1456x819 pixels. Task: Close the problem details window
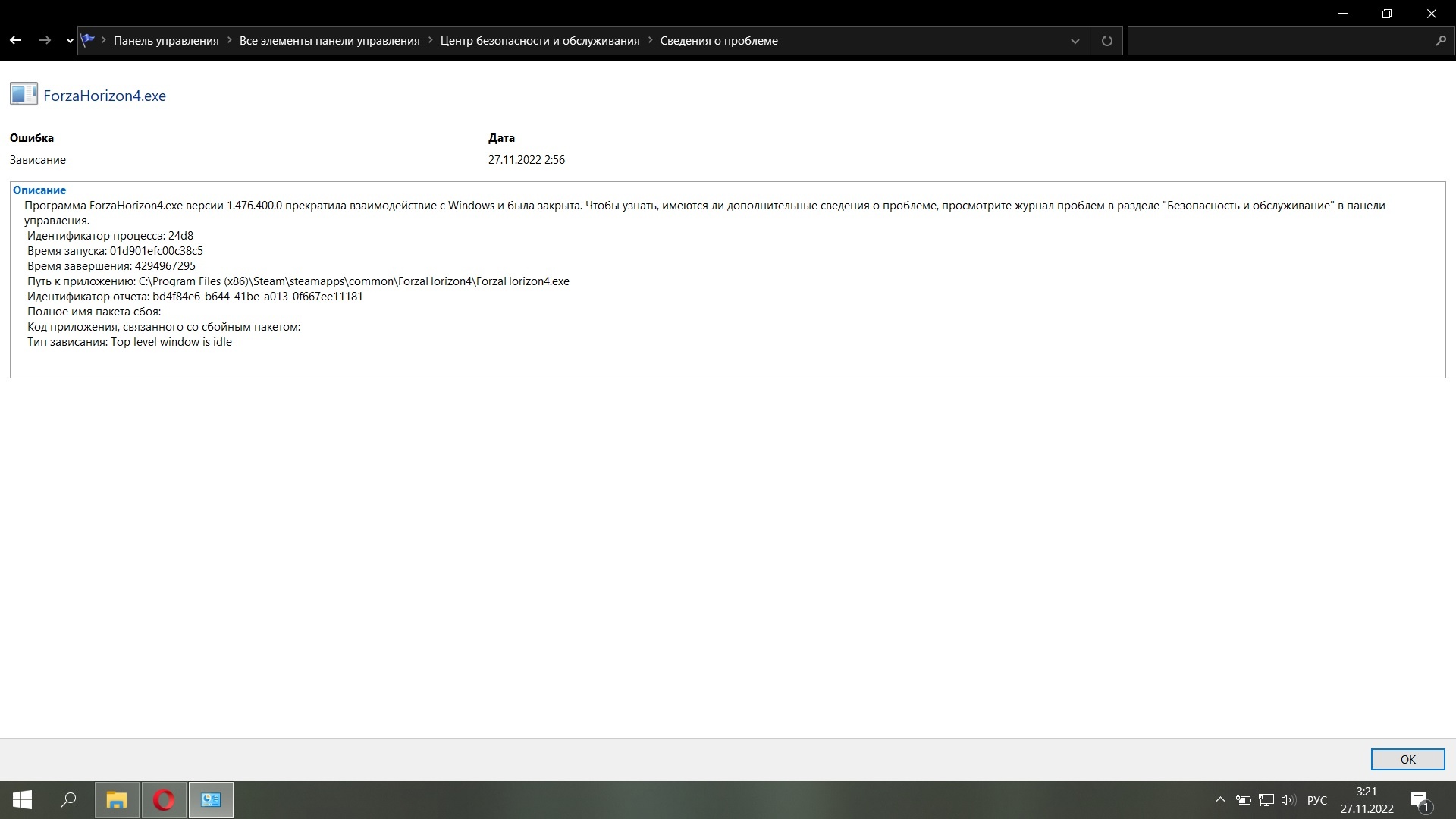[x=1432, y=14]
